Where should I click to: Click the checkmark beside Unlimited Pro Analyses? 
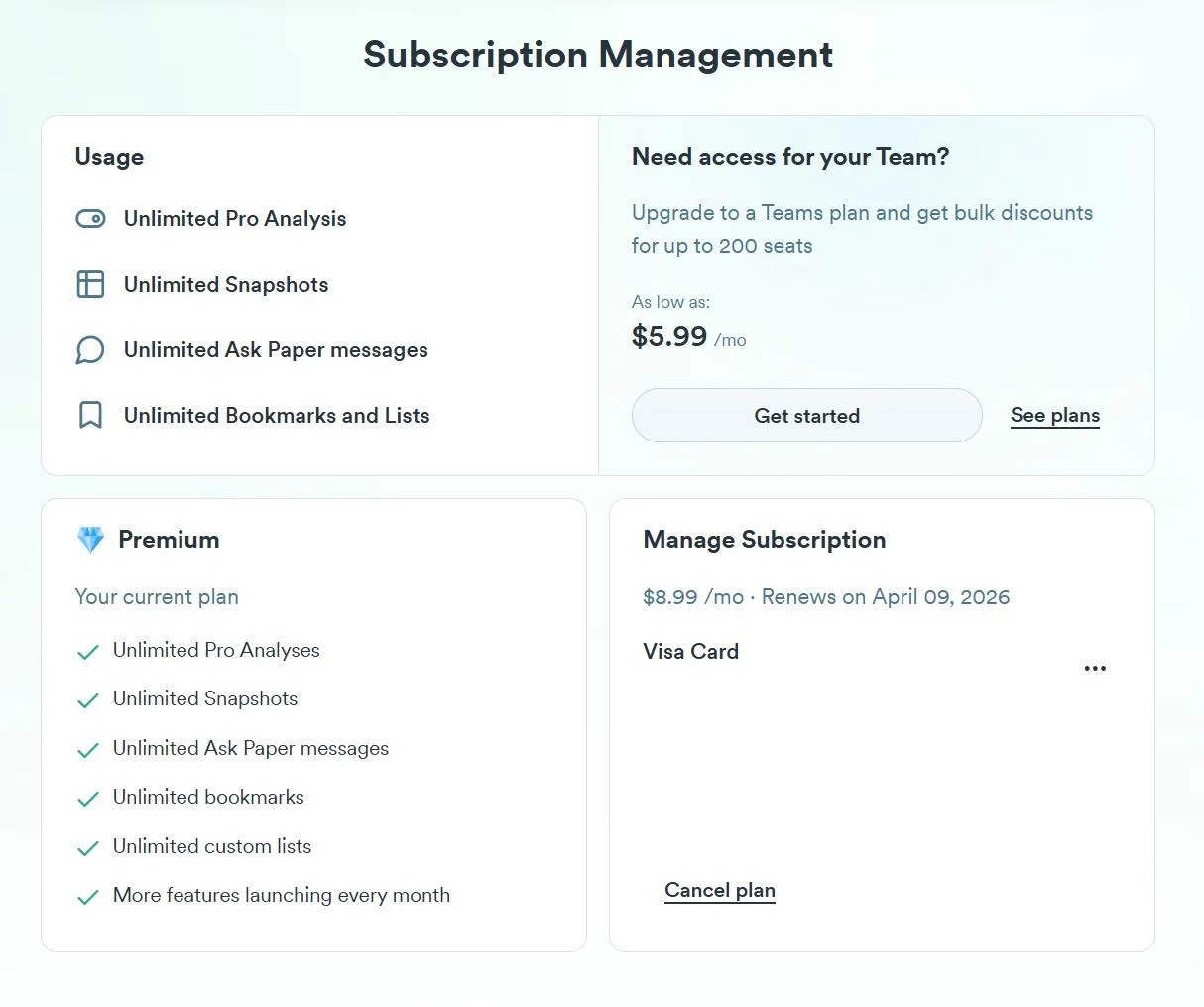[88, 652]
